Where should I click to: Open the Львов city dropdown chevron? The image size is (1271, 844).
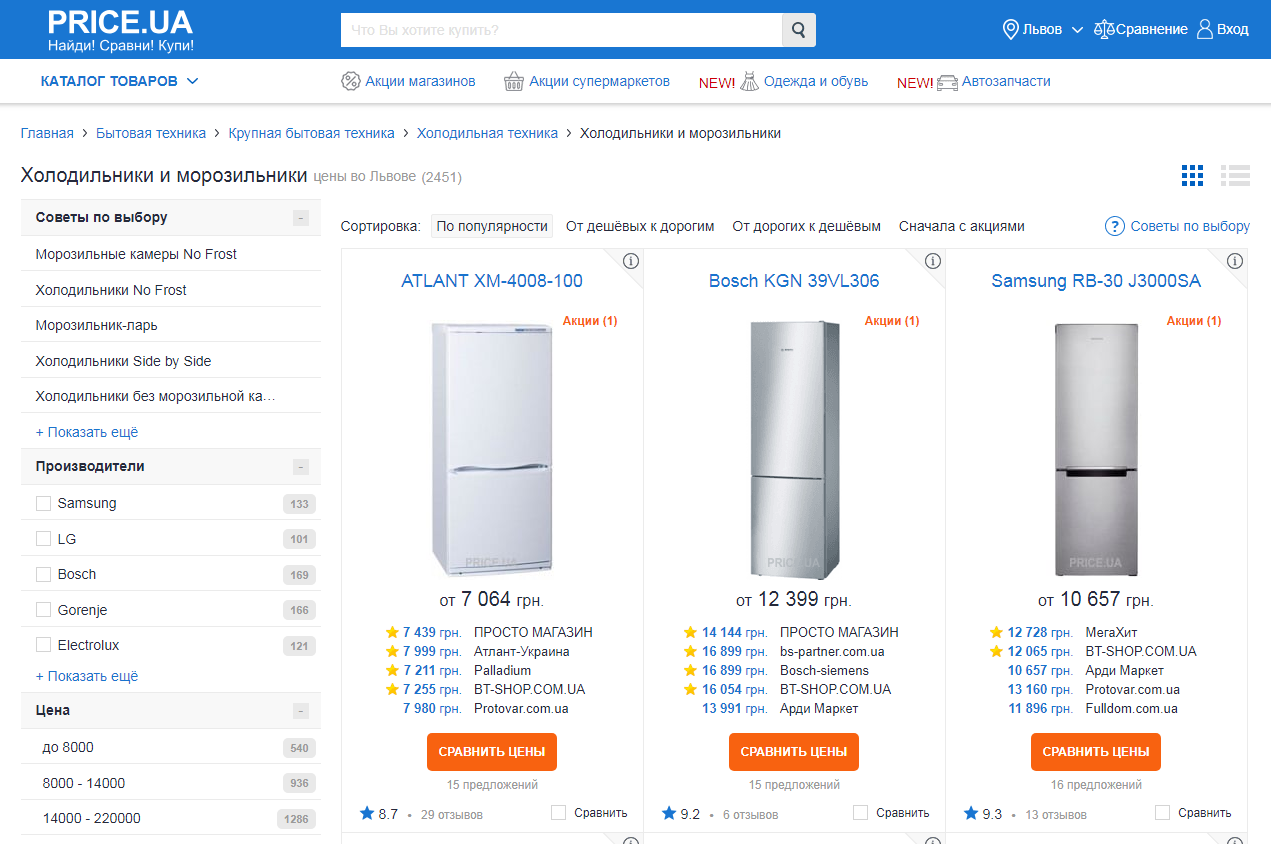point(1077,30)
